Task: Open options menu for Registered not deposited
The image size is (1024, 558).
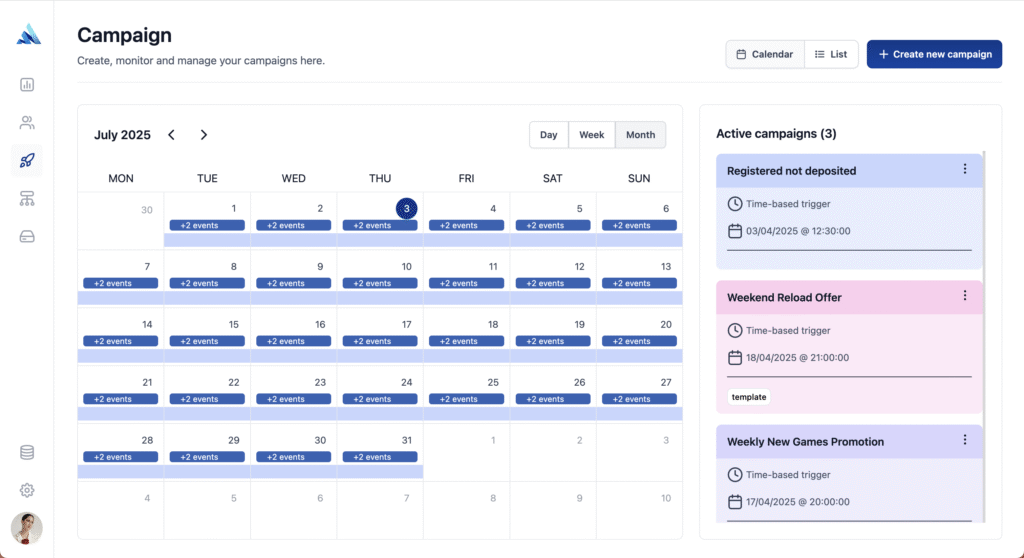Action: 965,169
